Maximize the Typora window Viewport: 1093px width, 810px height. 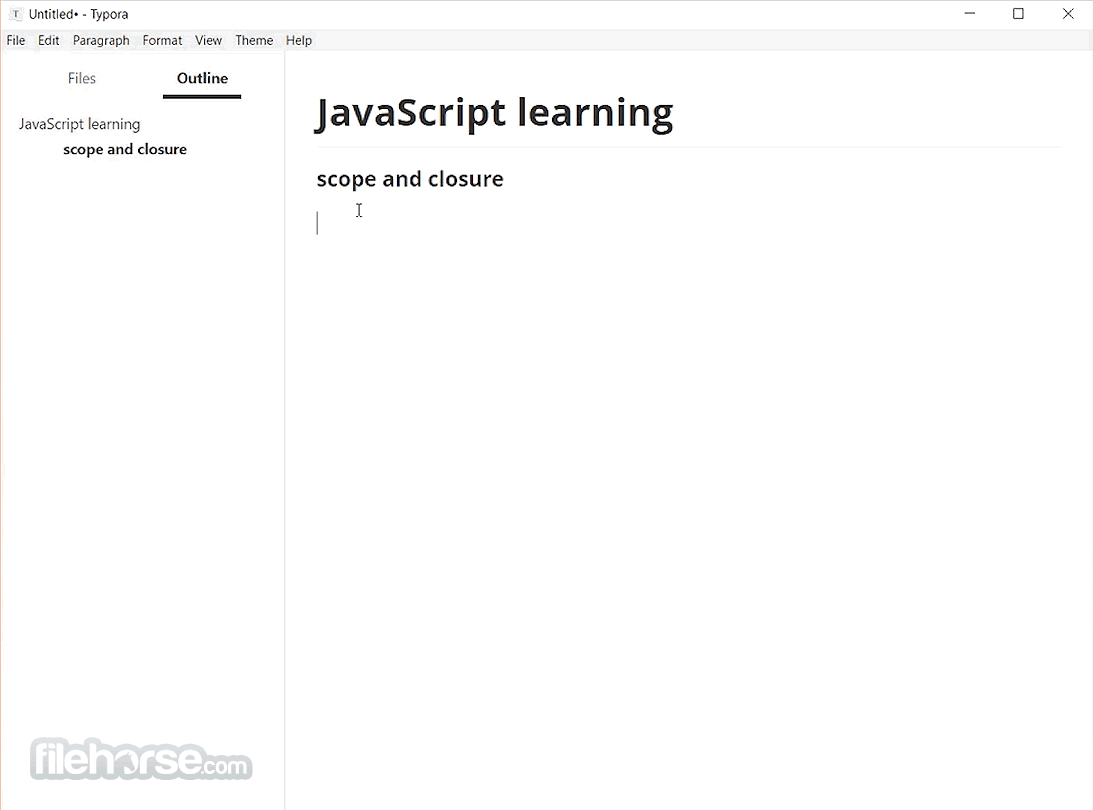click(1018, 14)
